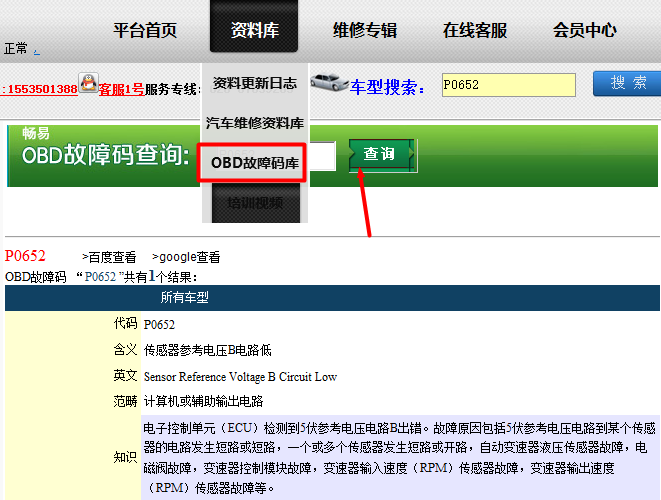The image size is (661, 500).
Task: Click the OBD fault code query input box
Action: pyautogui.click(x=323, y=156)
